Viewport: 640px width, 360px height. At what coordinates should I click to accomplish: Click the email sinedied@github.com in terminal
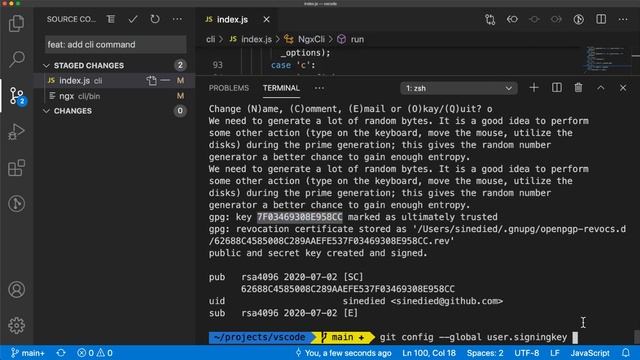click(x=447, y=301)
